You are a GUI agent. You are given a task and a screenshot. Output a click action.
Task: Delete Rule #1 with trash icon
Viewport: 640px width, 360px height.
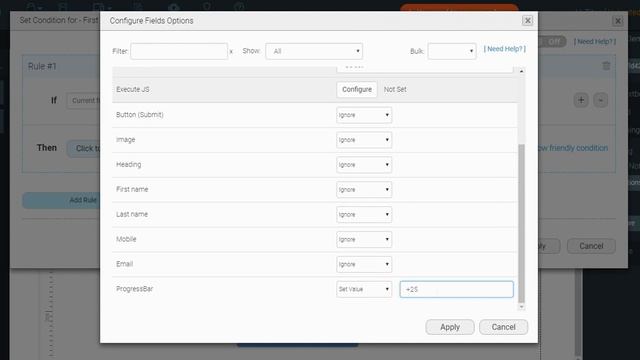click(x=606, y=66)
